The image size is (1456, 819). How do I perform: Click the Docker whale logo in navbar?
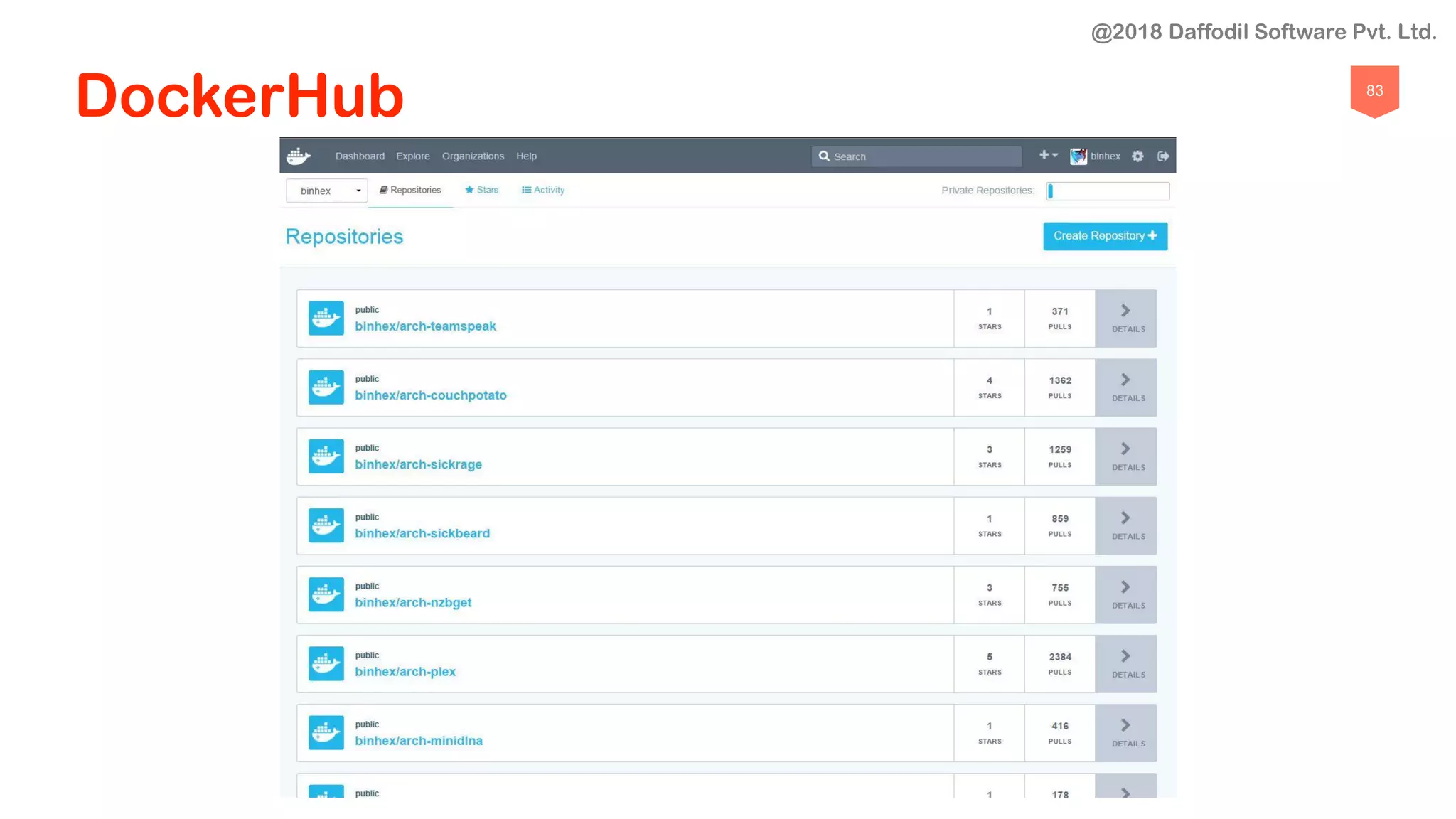point(299,156)
